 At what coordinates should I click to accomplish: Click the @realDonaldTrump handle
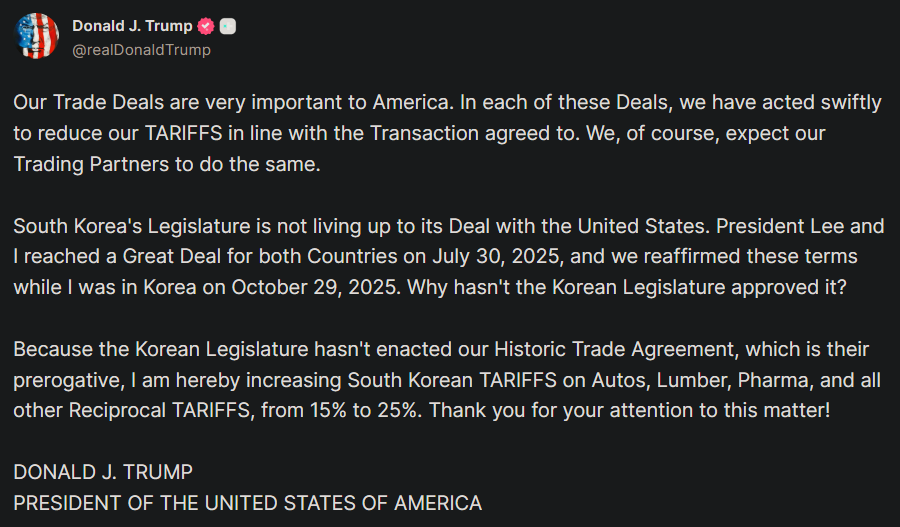coord(141,49)
